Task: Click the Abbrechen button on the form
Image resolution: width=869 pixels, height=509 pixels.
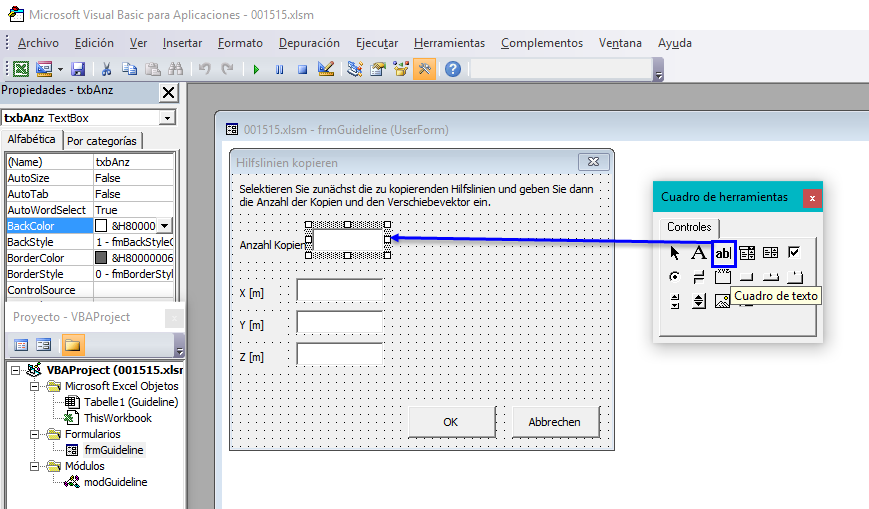Action: [x=555, y=422]
